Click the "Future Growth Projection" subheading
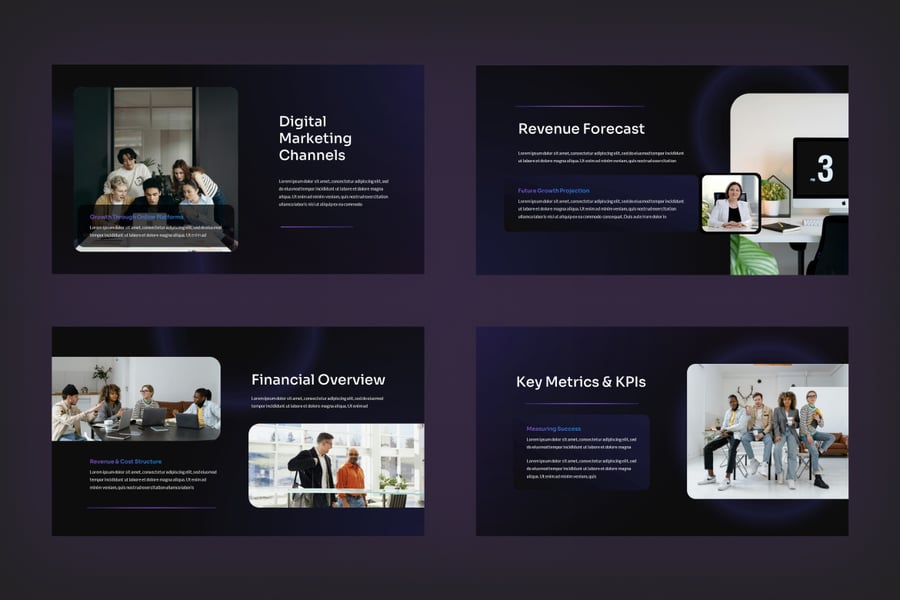The height and width of the screenshot is (600, 900). (553, 190)
